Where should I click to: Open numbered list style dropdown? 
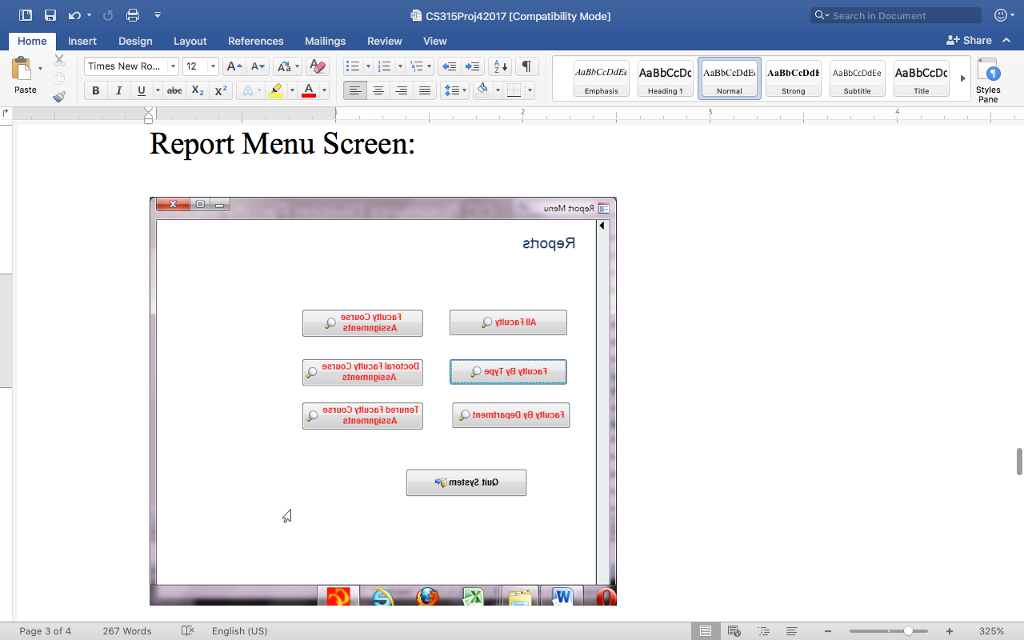coord(400,66)
